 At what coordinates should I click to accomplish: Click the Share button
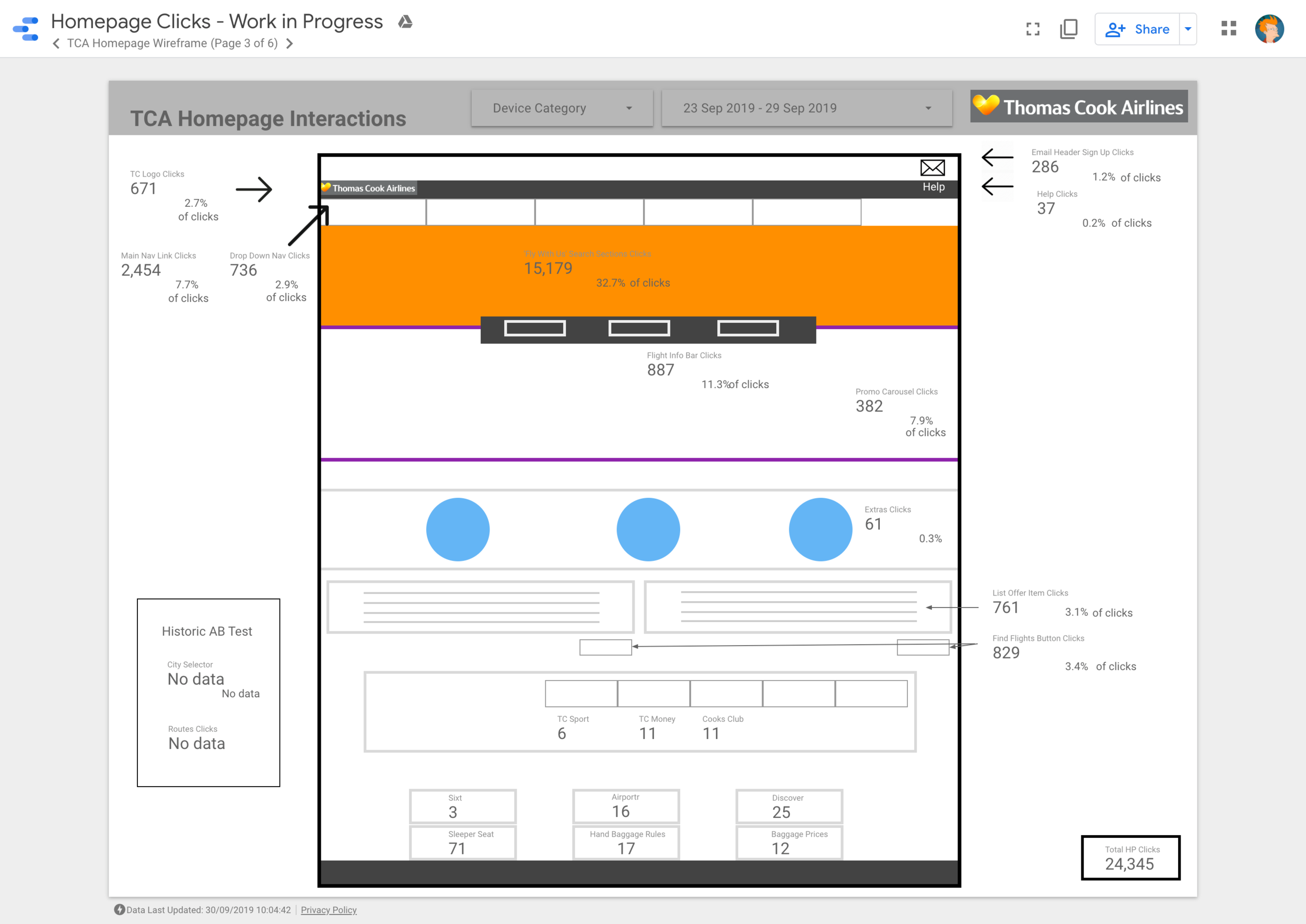tap(1137, 29)
